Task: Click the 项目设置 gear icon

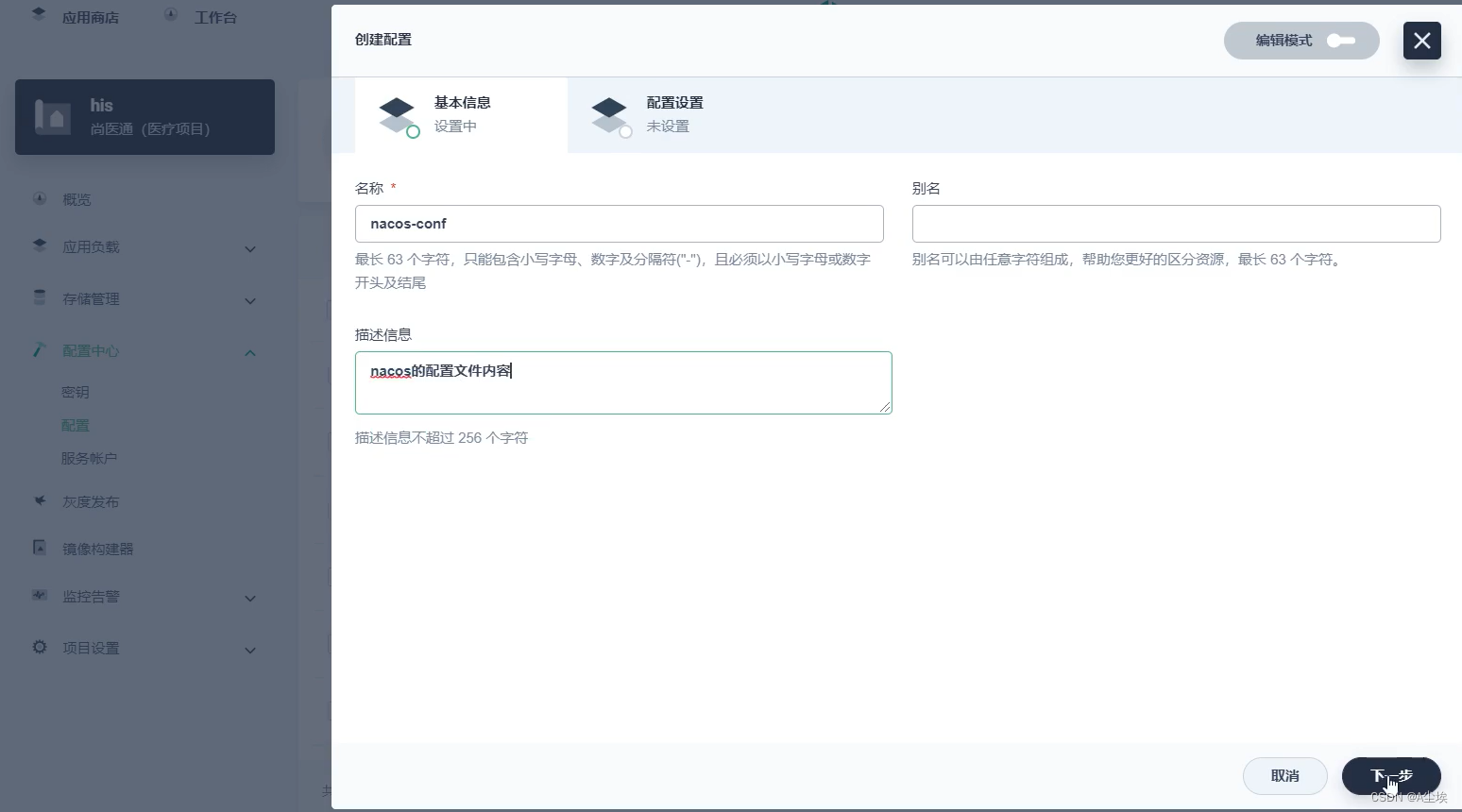Action: click(40, 647)
